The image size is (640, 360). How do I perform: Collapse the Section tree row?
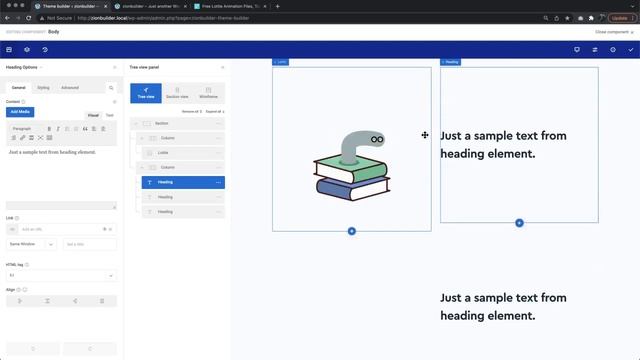point(136,123)
